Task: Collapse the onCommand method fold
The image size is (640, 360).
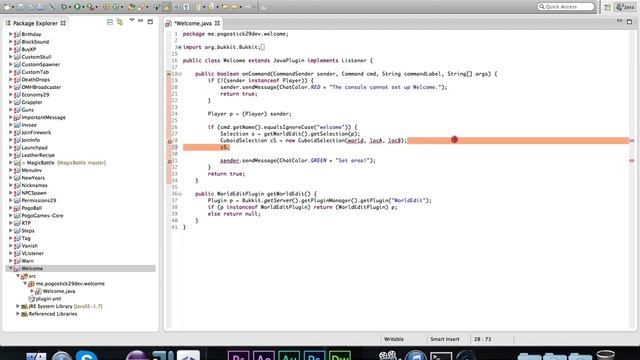Action: (180, 74)
